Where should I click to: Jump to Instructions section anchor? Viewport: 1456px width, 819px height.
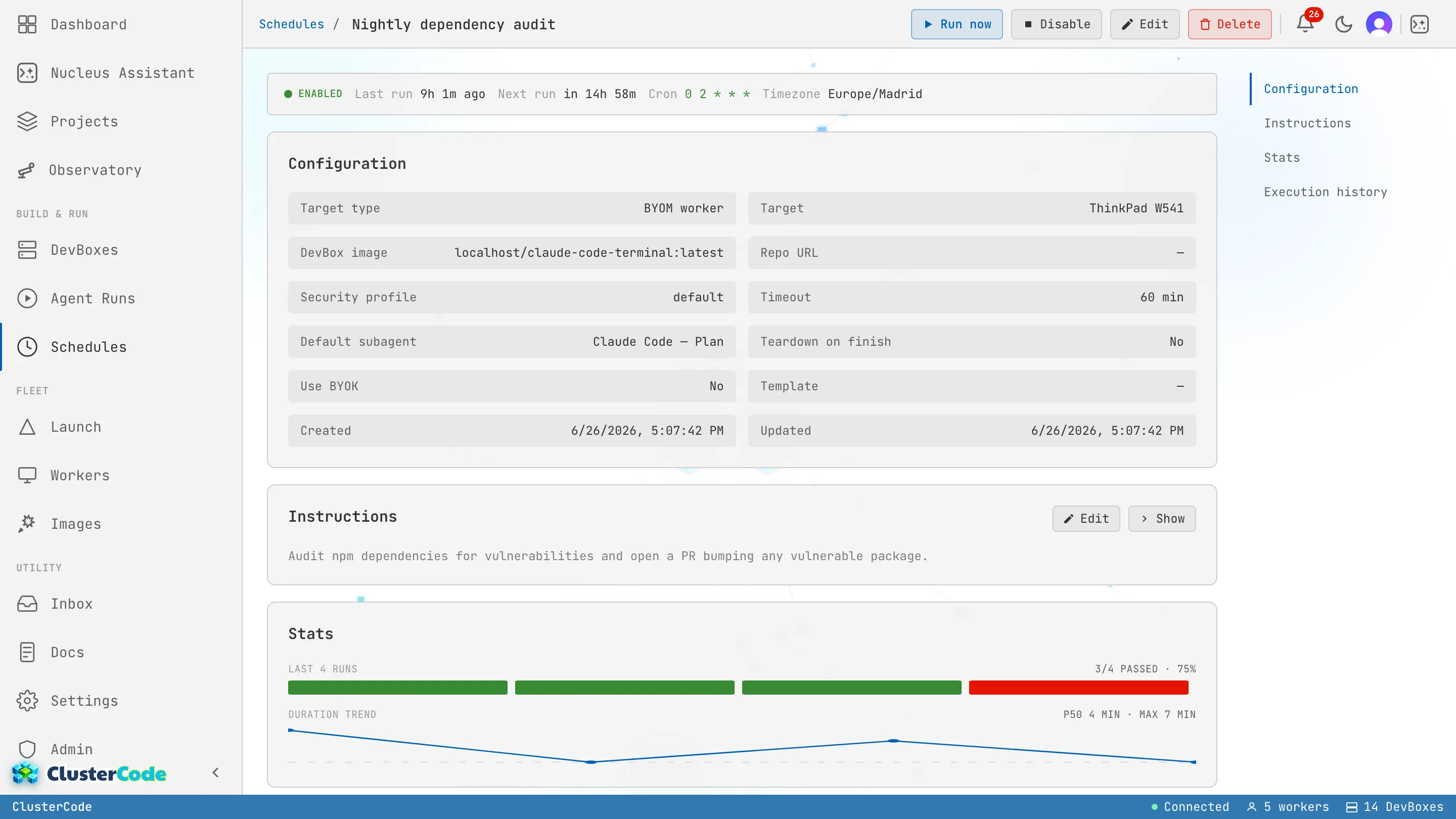point(1307,123)
